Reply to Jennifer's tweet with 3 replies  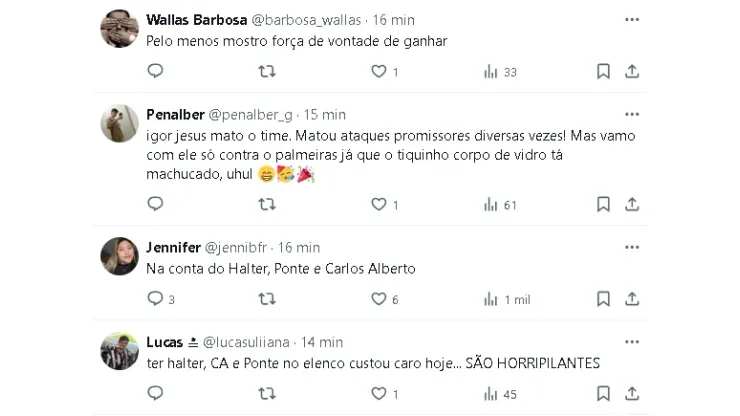[x=155, y=299]
